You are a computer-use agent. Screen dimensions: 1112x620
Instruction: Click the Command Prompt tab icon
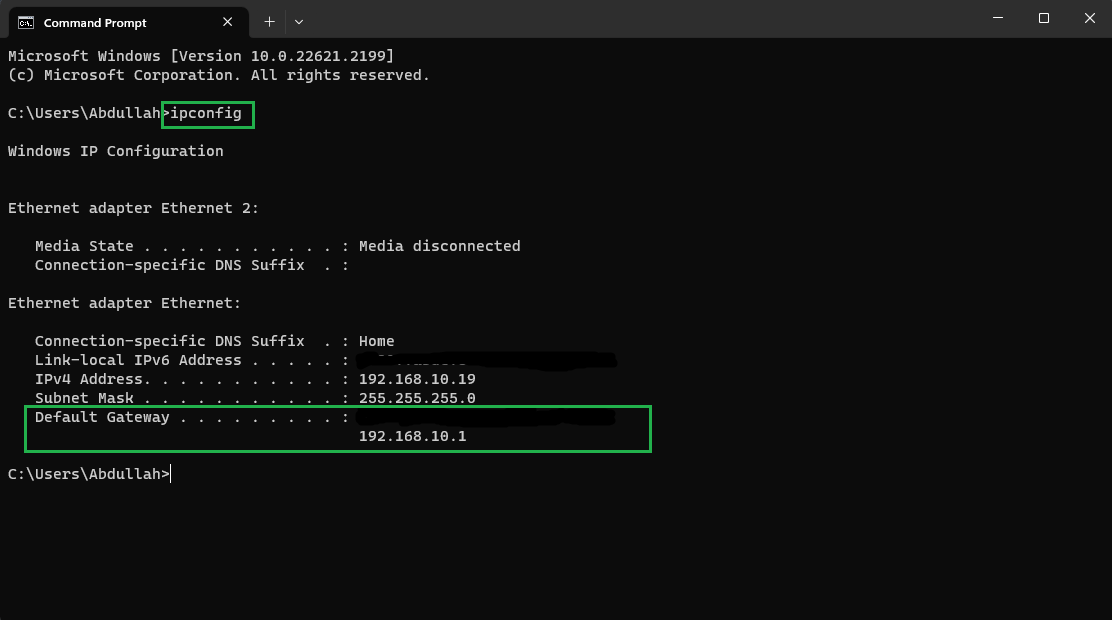pyautogui.click(x=26, y=22)
